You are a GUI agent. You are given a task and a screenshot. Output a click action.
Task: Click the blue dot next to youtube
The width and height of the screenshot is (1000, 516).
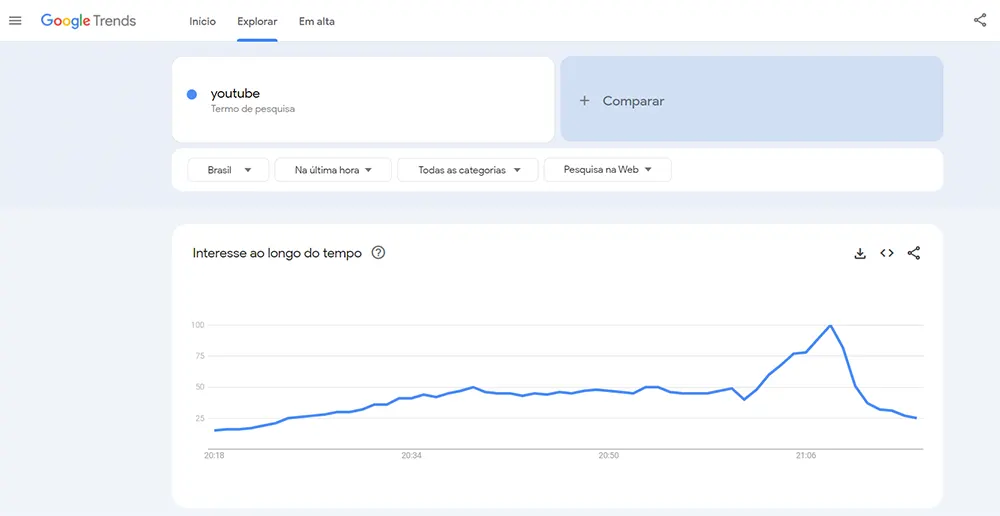tap(192, 95)
